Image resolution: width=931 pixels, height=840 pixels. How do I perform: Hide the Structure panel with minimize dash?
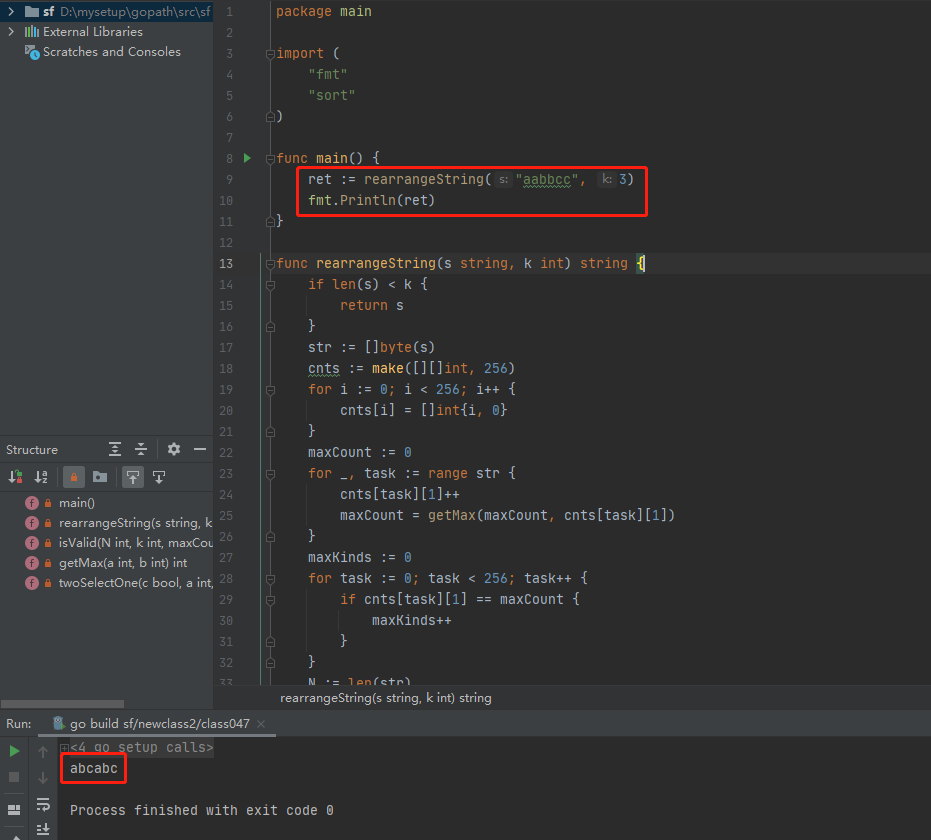point(200,450)
